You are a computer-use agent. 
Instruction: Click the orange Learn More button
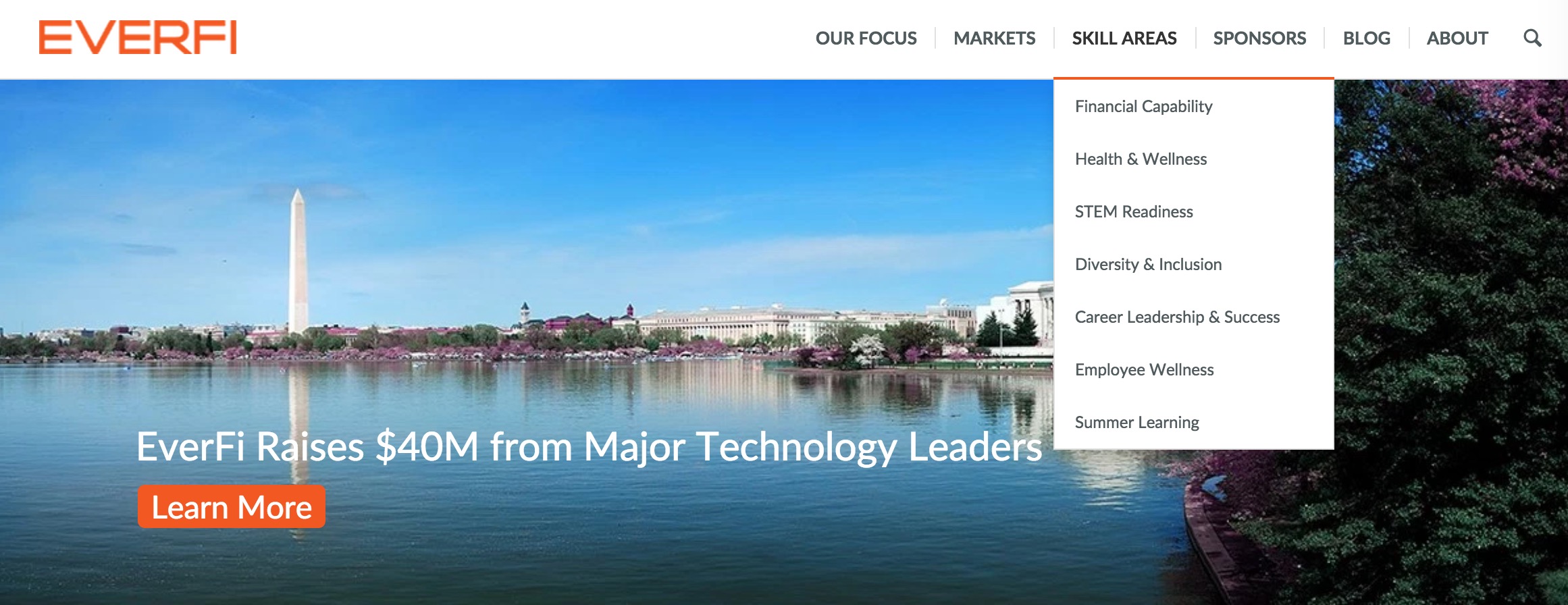[232, 506]
